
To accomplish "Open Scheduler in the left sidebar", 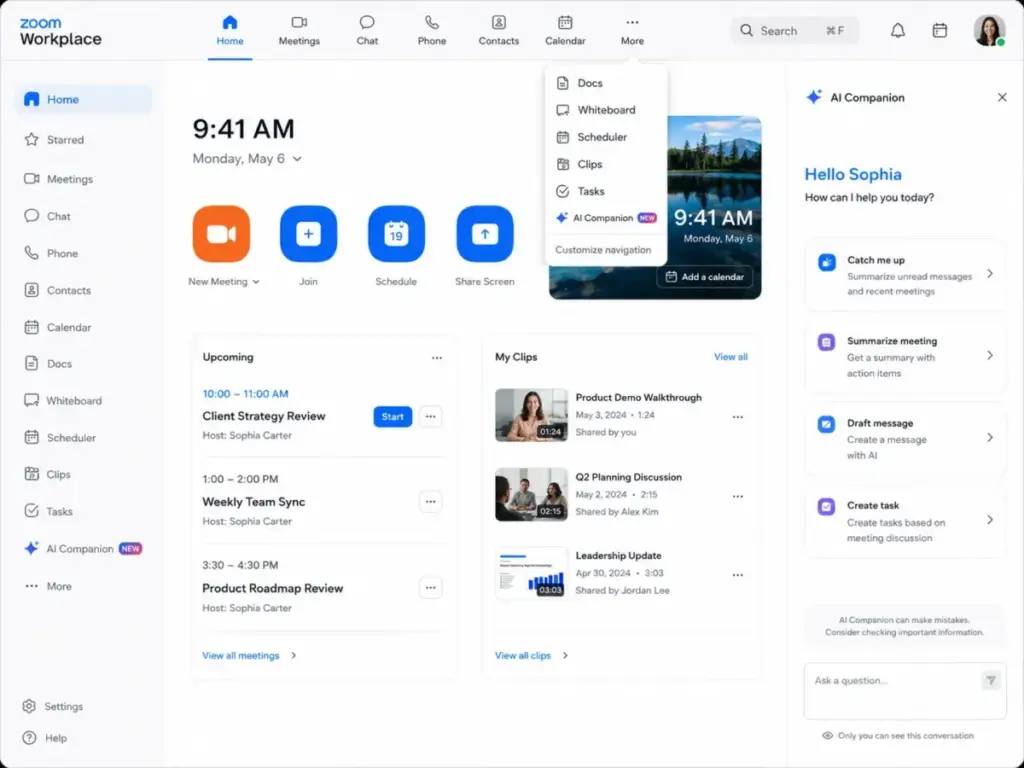I will pos(59,438).
